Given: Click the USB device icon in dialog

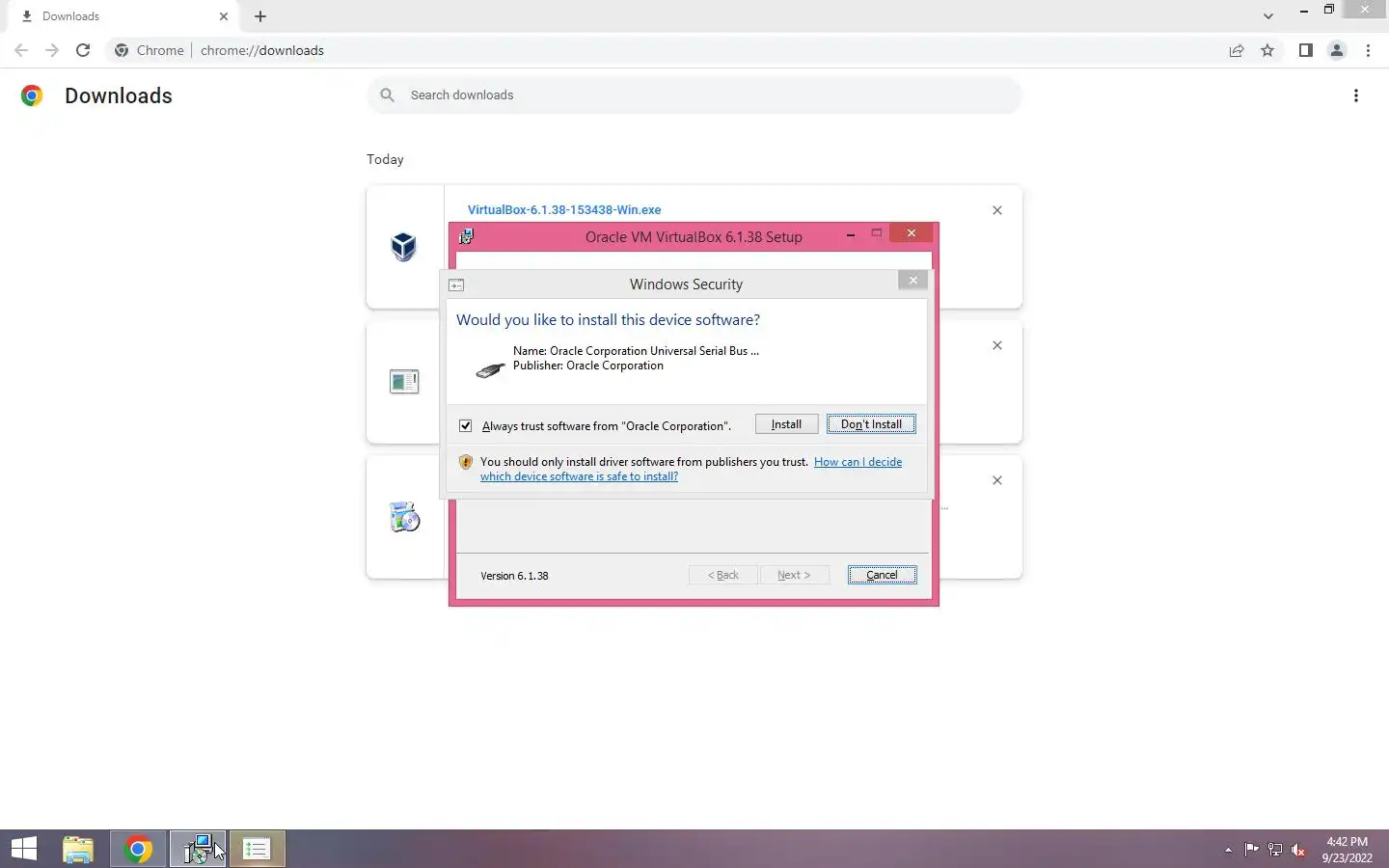Looking at the screenshot, I should coord(490,369).
